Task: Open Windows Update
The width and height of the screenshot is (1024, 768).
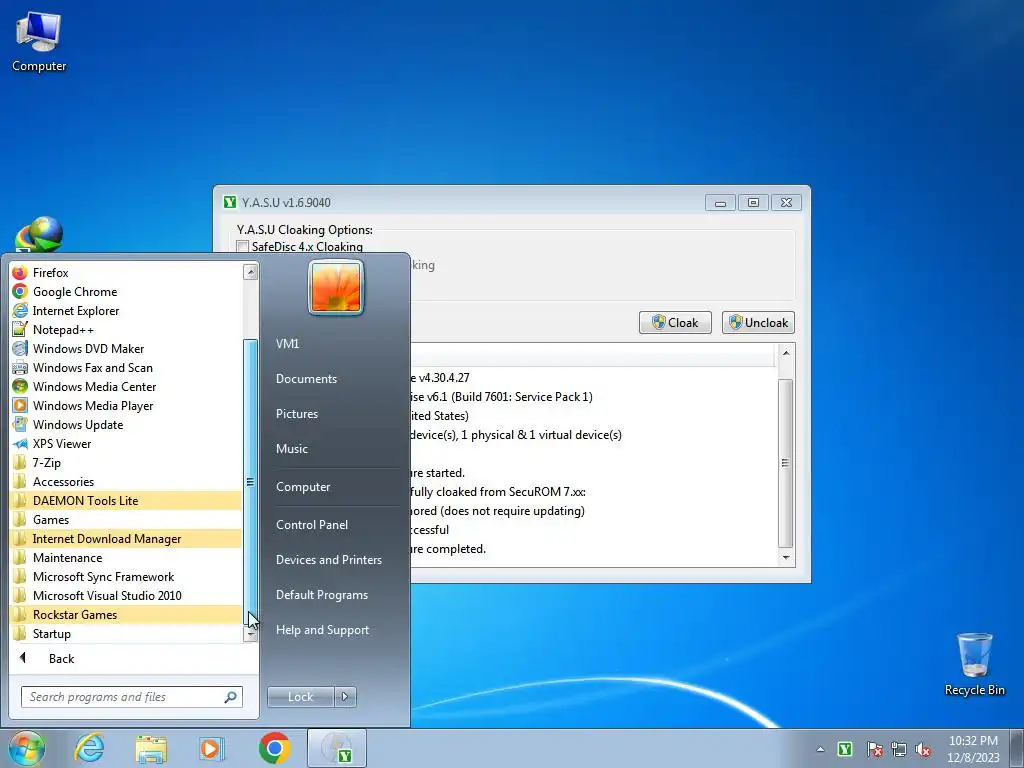Action: tap(125, 424)
